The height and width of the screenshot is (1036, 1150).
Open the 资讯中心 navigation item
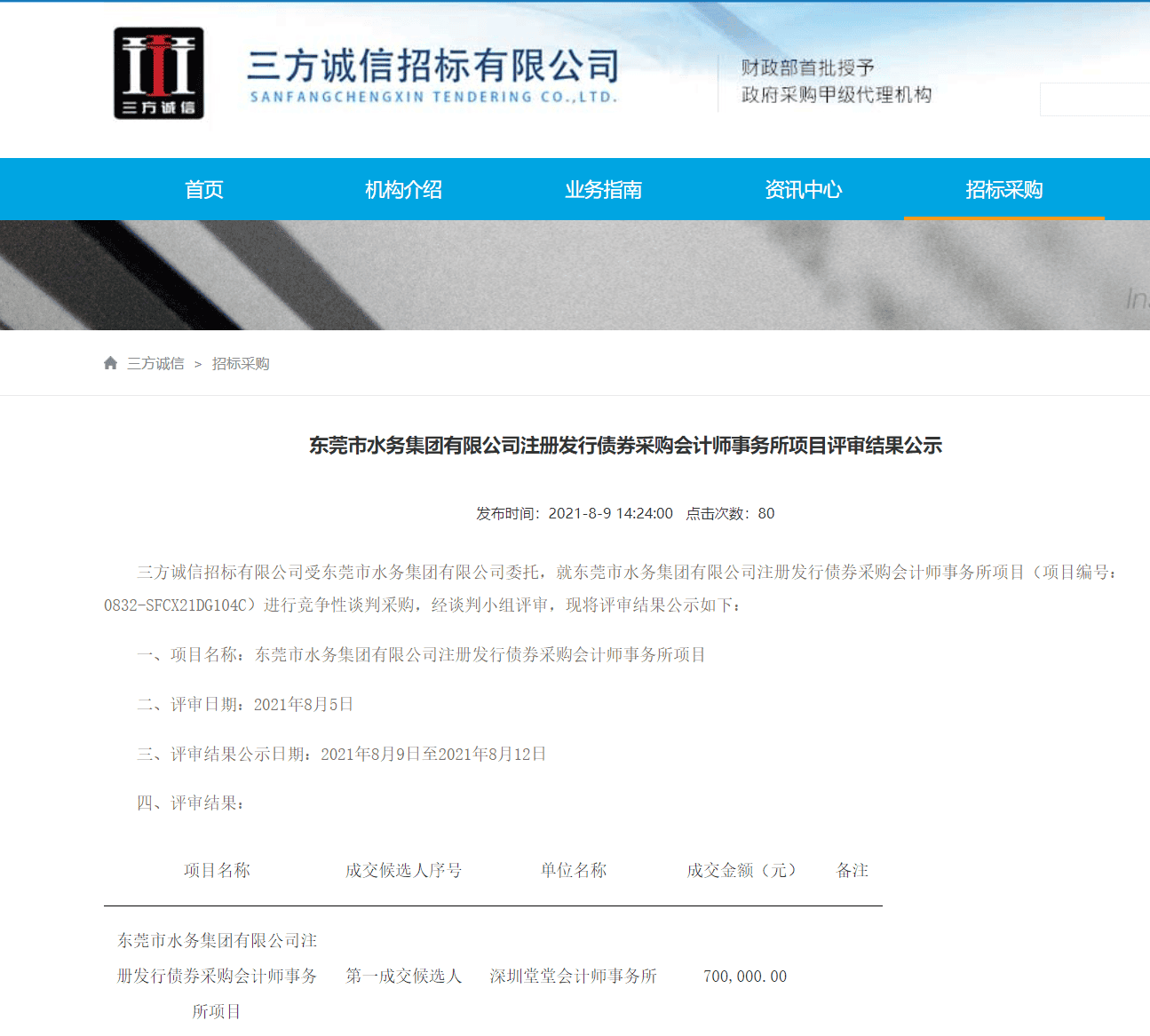803,189
